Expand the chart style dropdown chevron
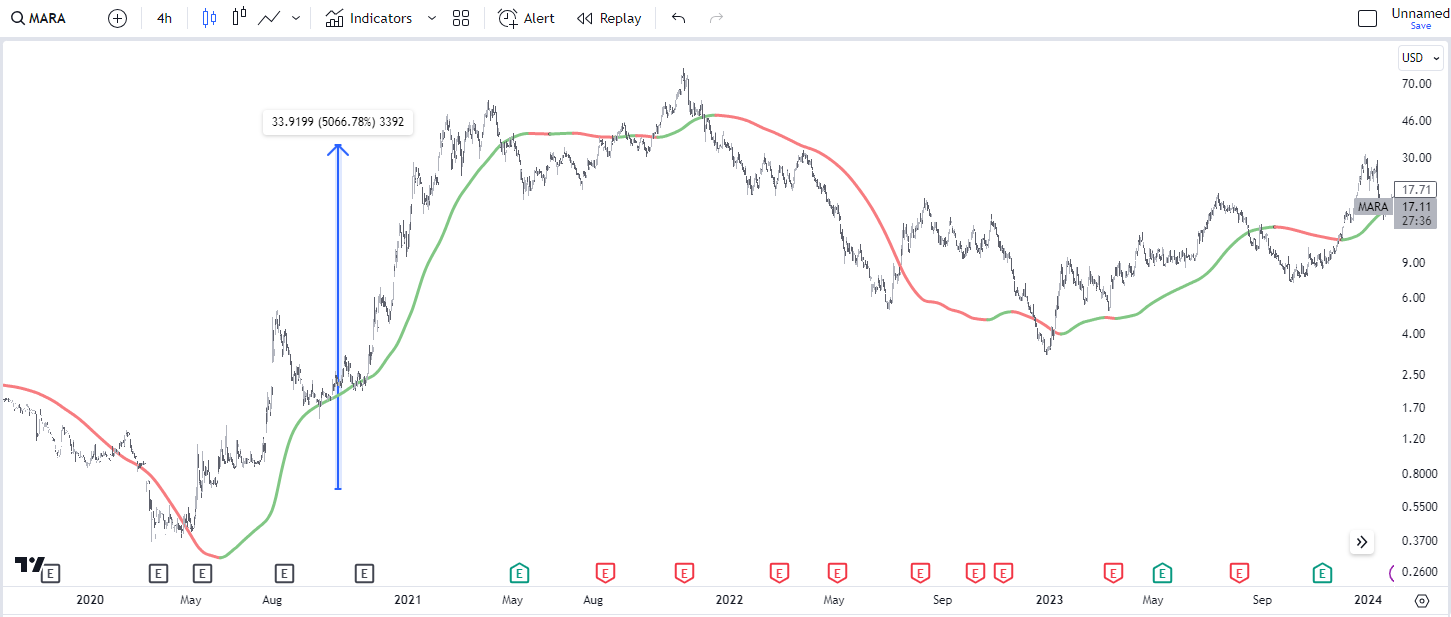Screen dimensions: 1451x617 [295, 18]
